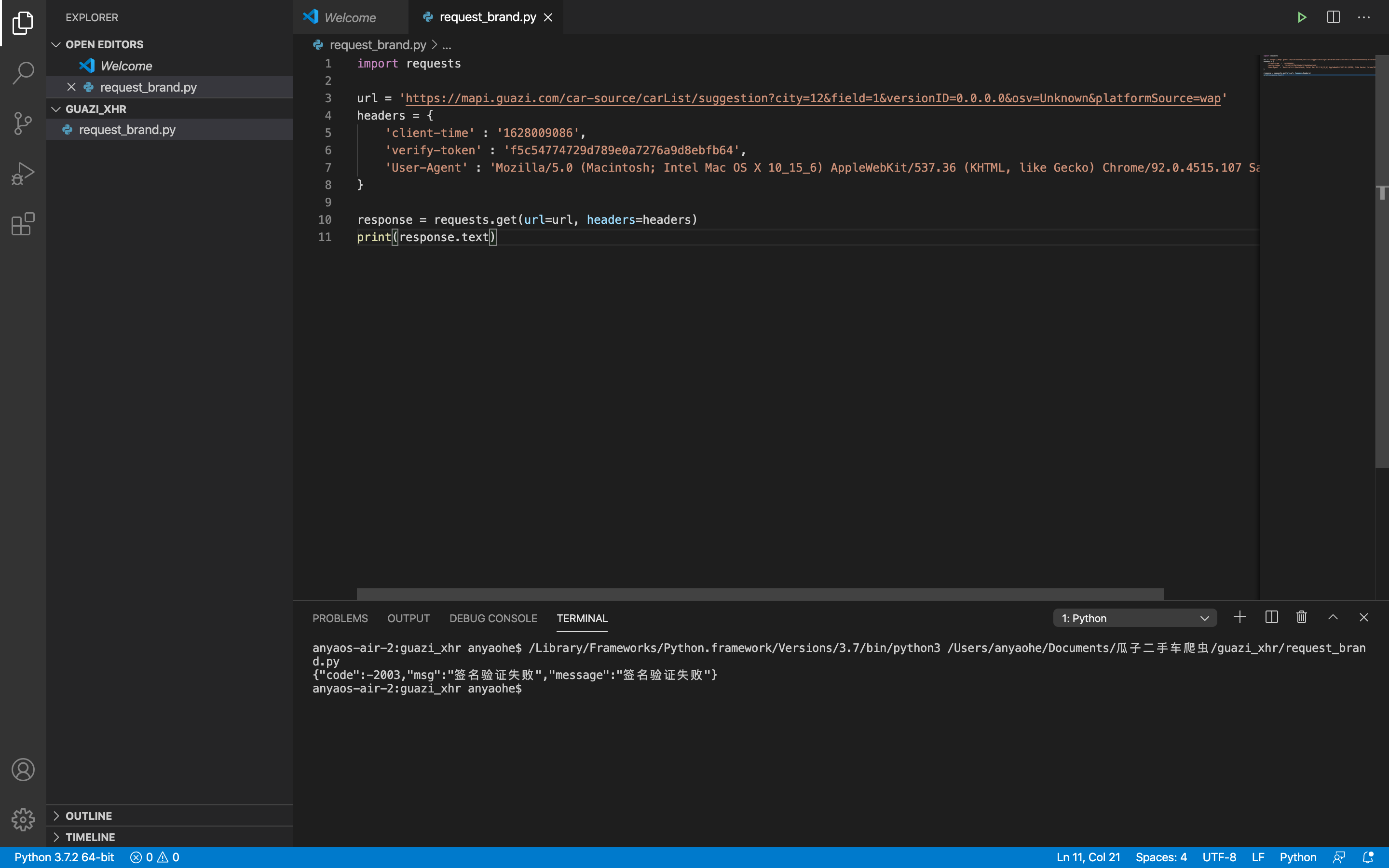1389x868 pixels.
Task: Open notifications bell in status bar
Action: 1368,857
